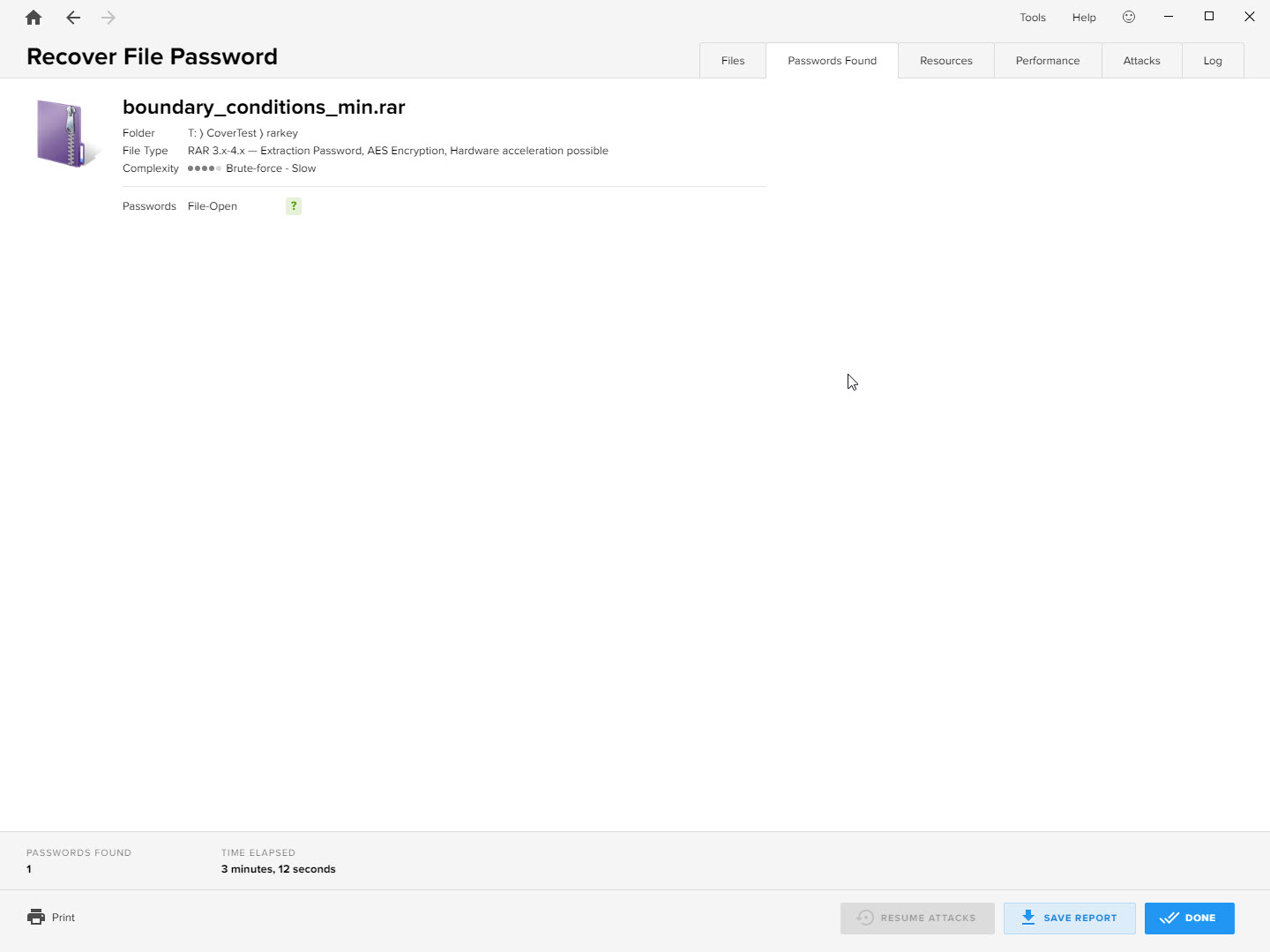Click the back arrow navigation icon
Screen dimensions: 1270x952
click(73, 18)
